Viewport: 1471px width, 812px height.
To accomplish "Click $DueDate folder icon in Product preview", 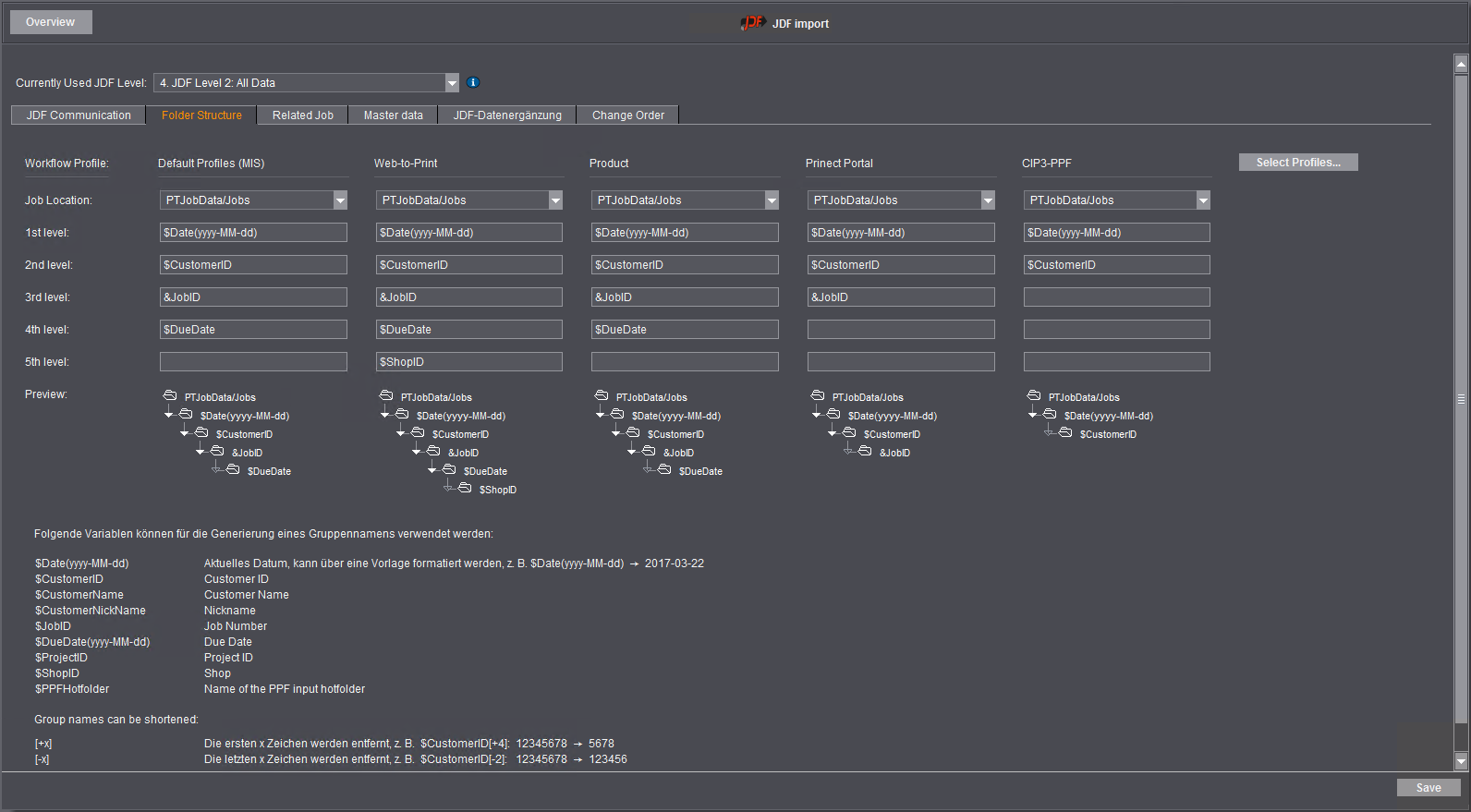I will tap(664, 469).
